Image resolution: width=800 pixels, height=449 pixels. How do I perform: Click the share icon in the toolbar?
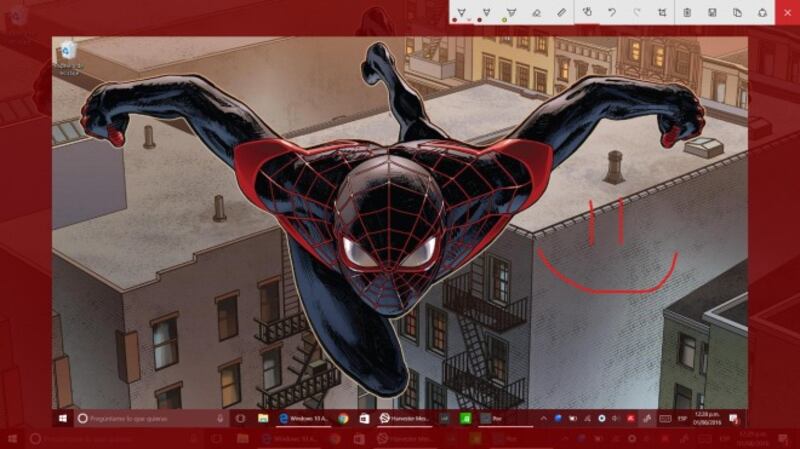[x=762, y=12]
